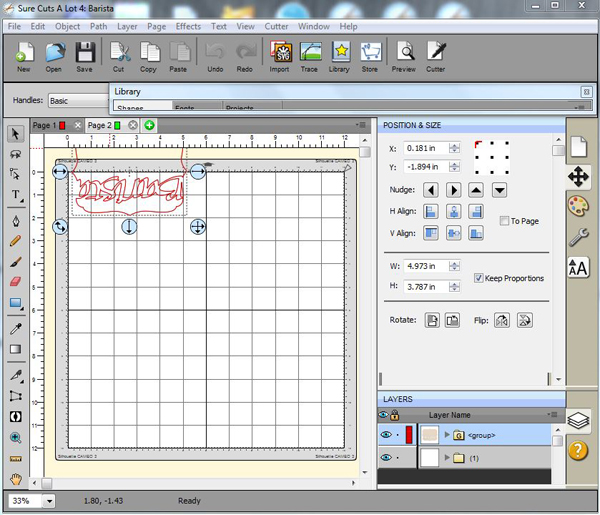
Task: Open the Effects menu
Action: pyautogui.click(x=188, y=26)
